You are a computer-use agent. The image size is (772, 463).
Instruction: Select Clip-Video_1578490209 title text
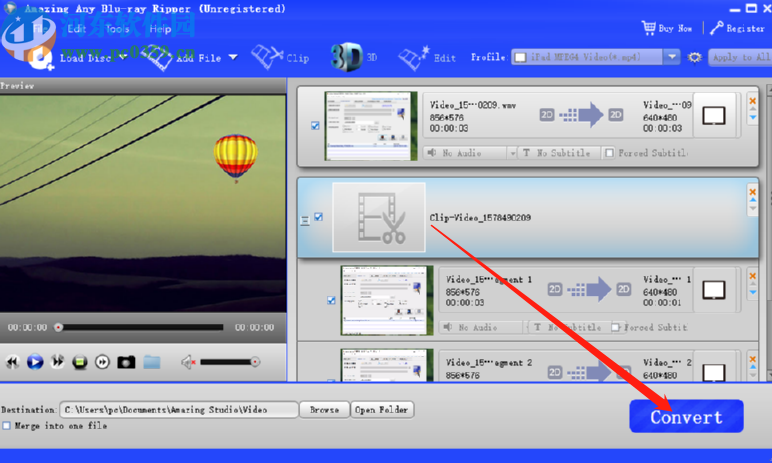pos(480,218)
